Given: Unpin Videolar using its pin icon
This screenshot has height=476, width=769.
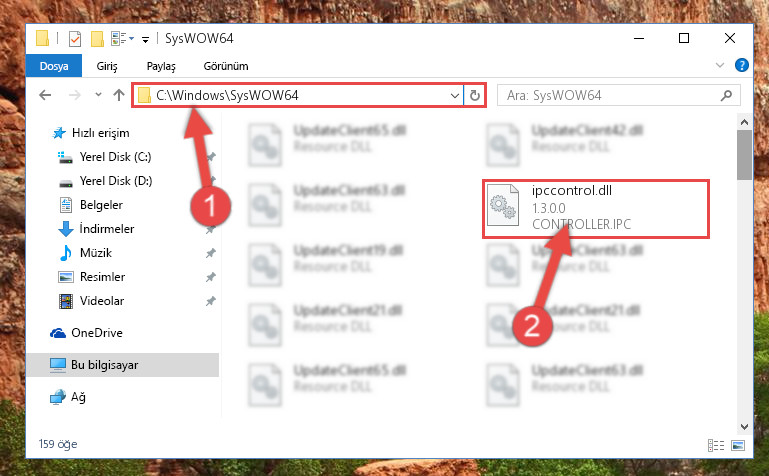Looking at the screenshot, I should (210, 301).
